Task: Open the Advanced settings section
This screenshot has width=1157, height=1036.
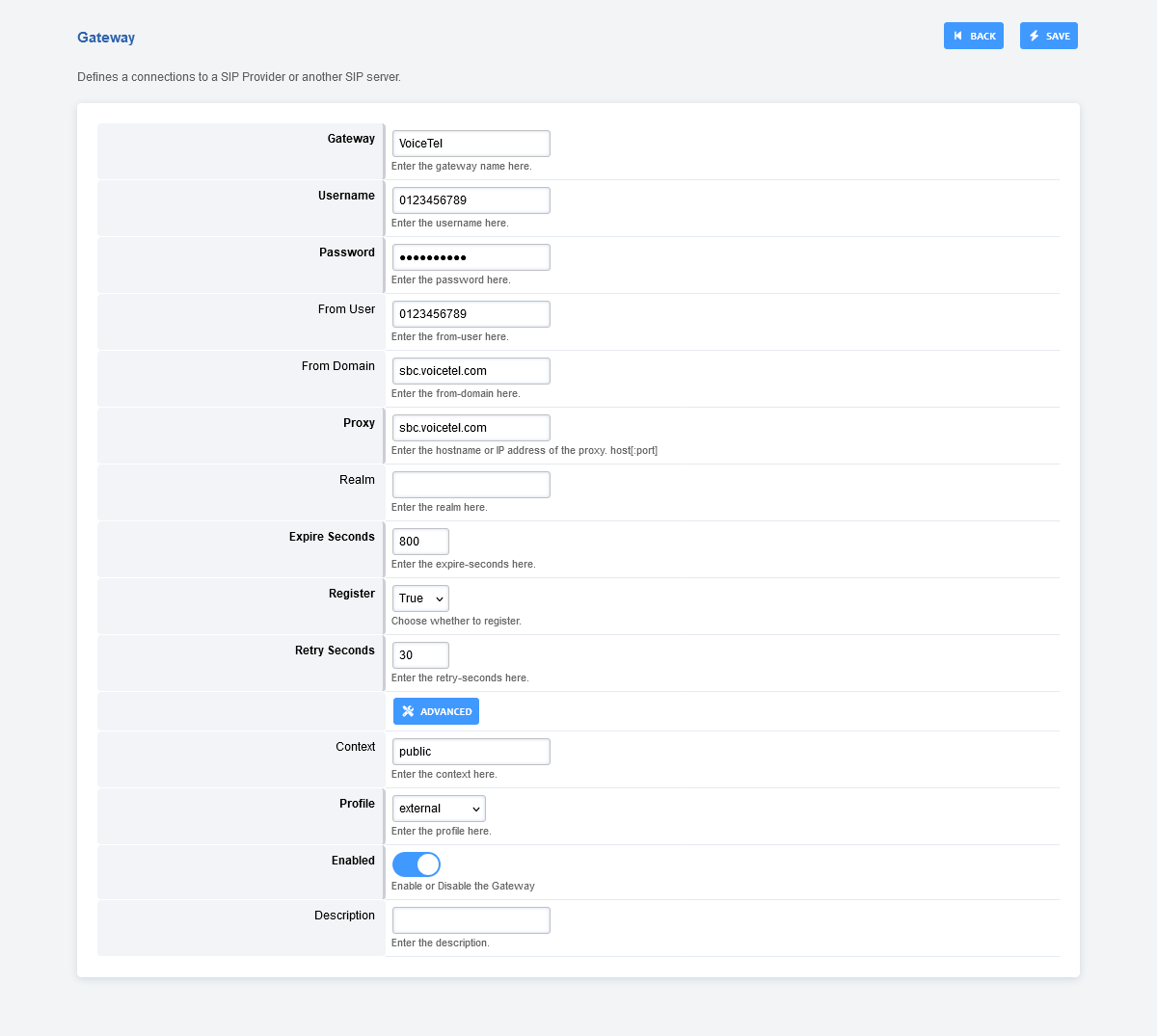Action: pyautogui.click(x=436, y=711)
